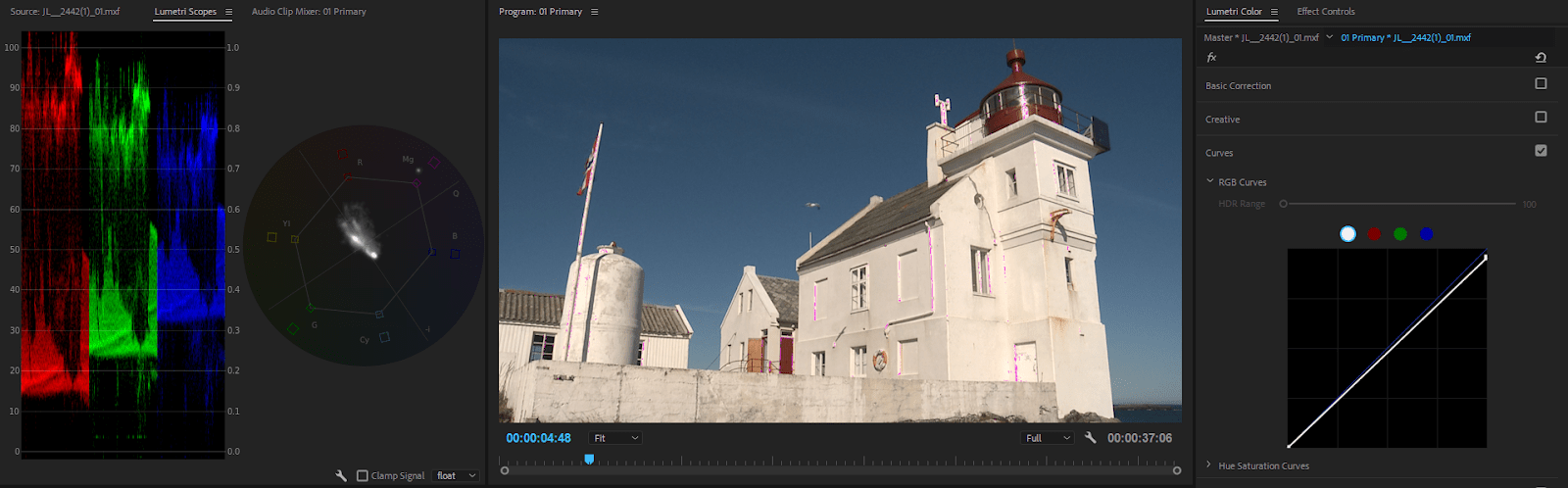Click the Master * JL__2442(1)_01.mxf clip label
This screenshot has height=488, width=1568.
coord(1261,37)
